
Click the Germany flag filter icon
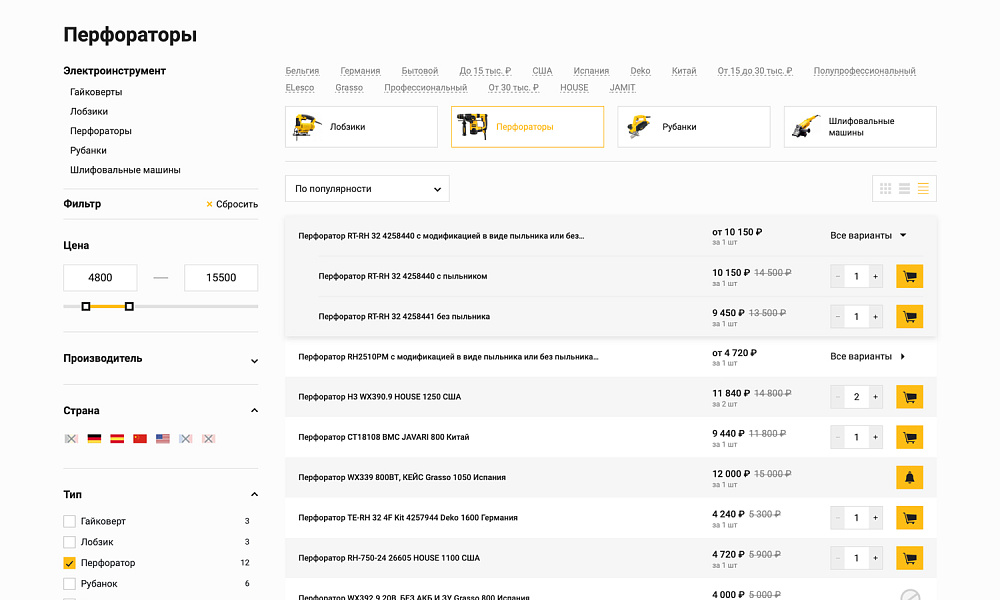coord(93,437)
